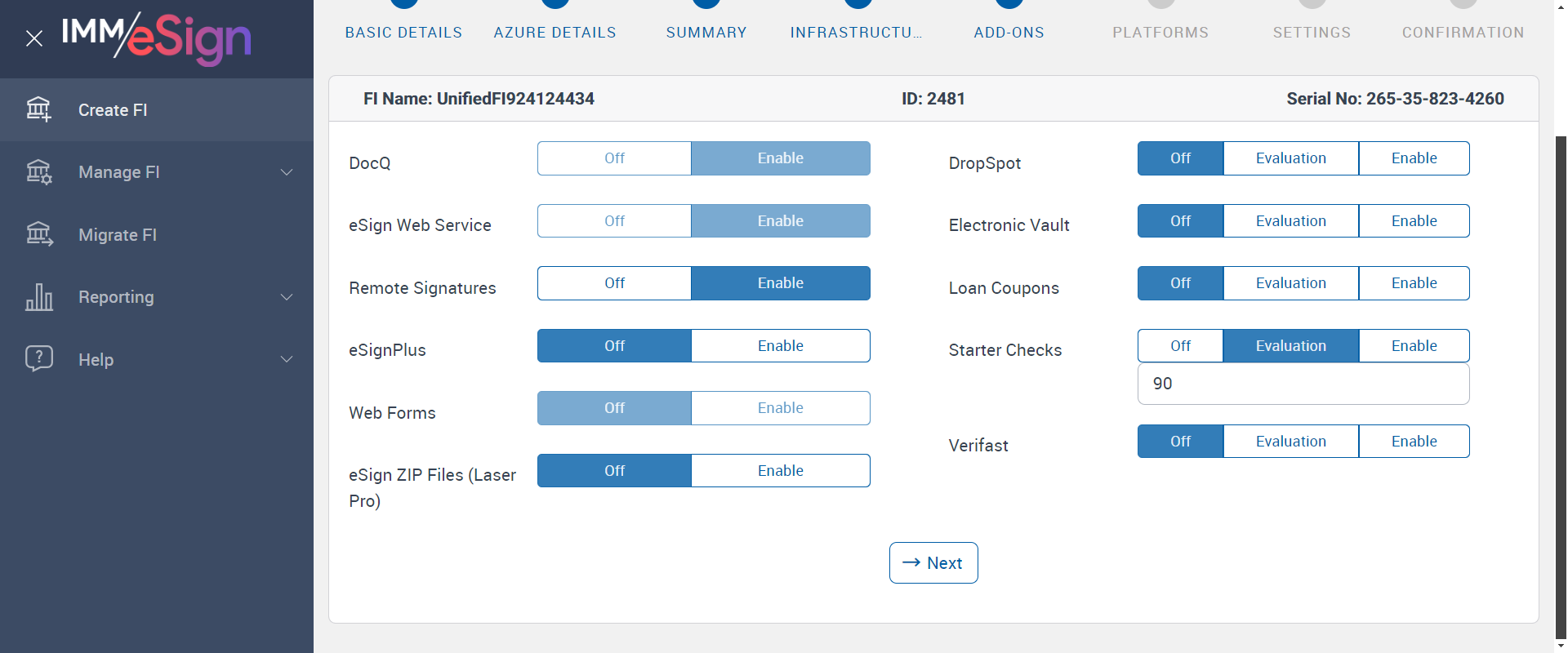Expand the Reporting menu chevron
This screenshot has height=653, width=1568.
pos(287,297)
